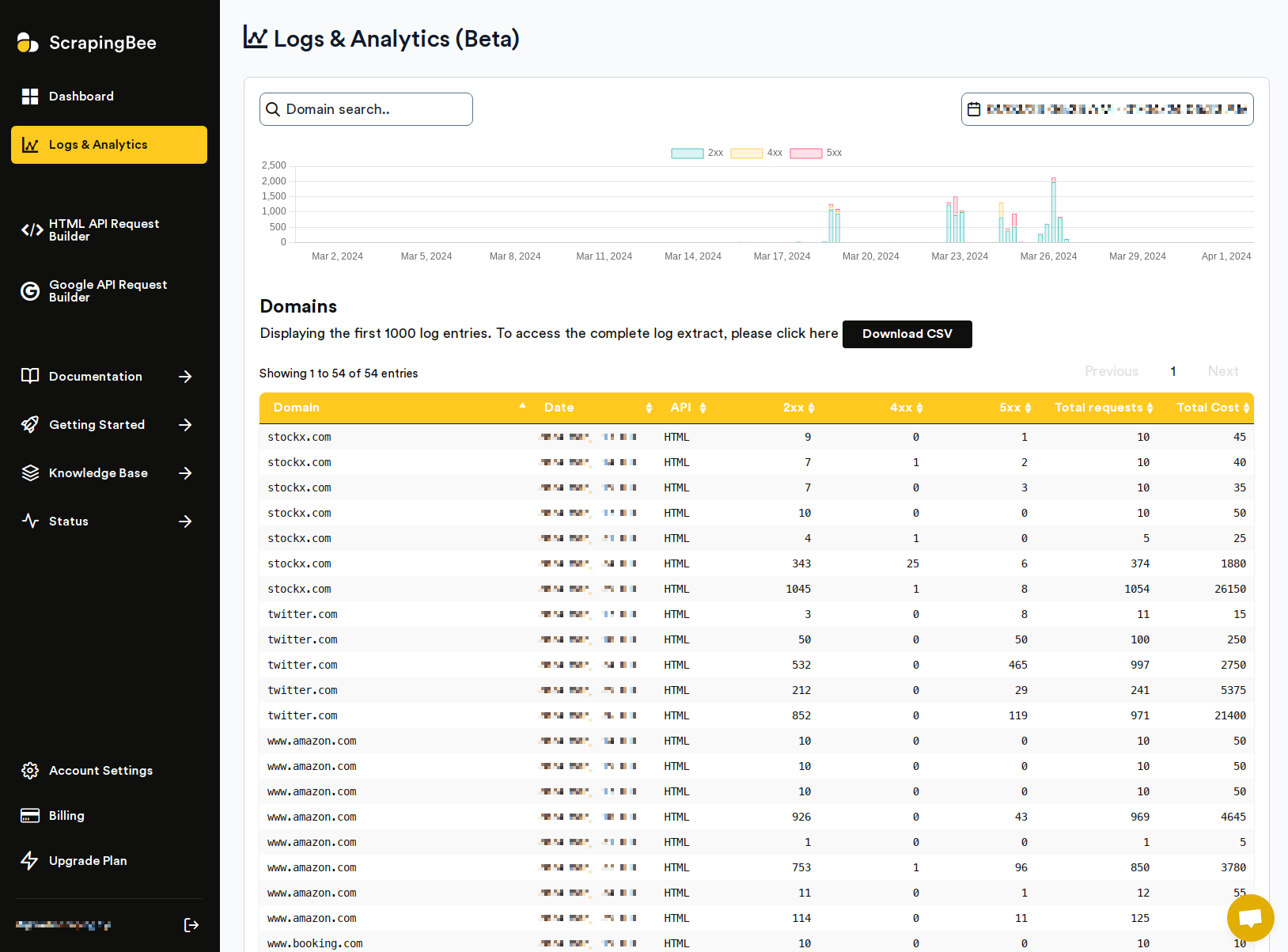1288x952 pixels.
Task: Select the Logs & Analytics chart icon
Action: point(30,145)
